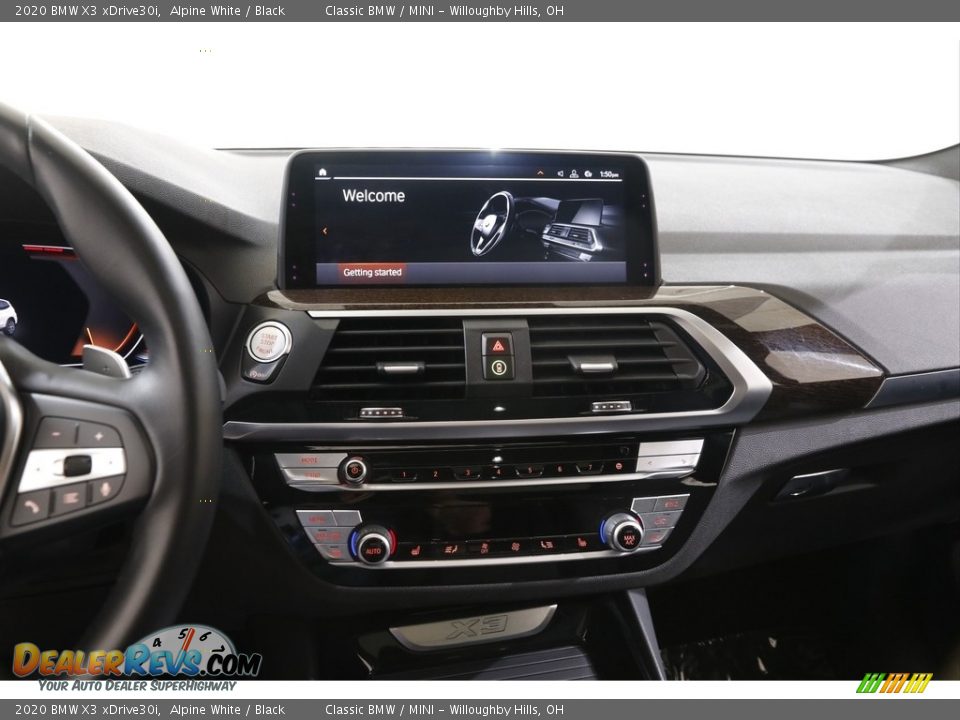
Task: Click the steering wheel list menu button
Action: pos(69,498)
